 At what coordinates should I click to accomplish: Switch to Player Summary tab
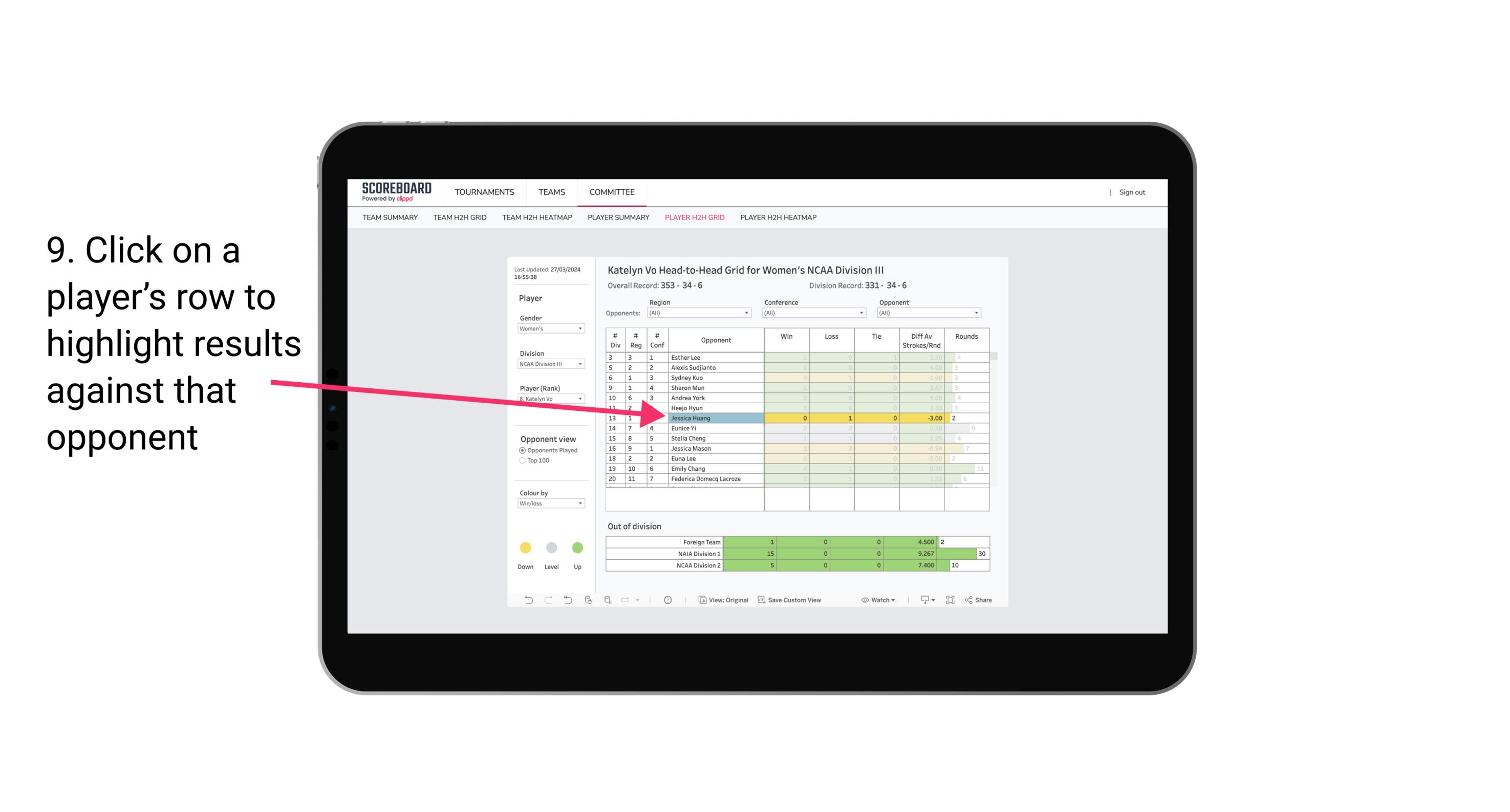617,219
